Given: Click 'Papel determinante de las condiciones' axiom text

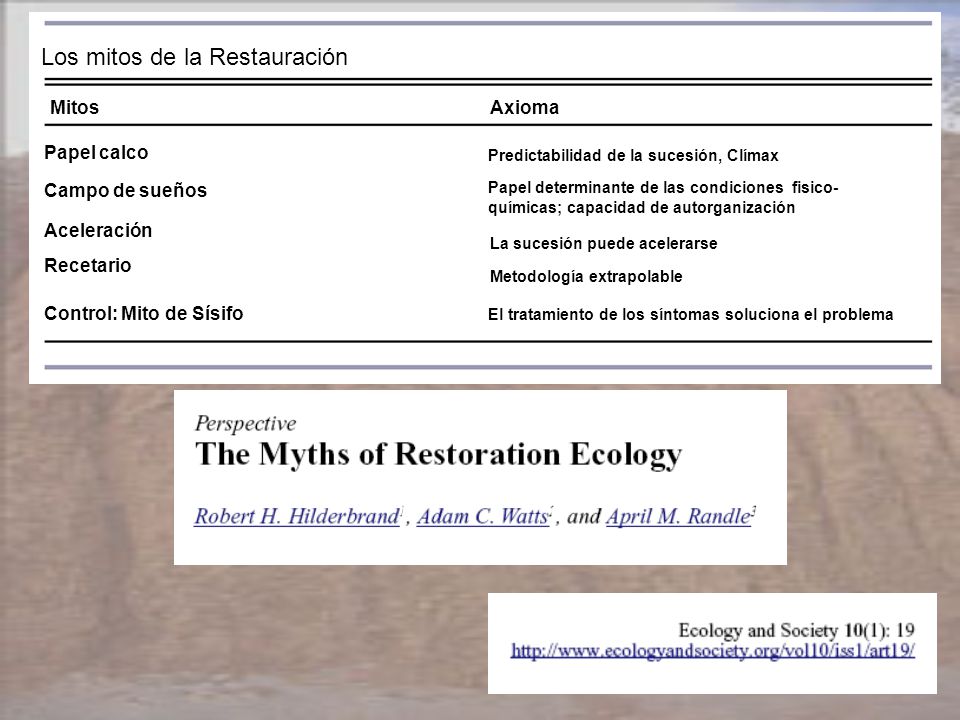Looking at the screenshot, I should 663,197.
